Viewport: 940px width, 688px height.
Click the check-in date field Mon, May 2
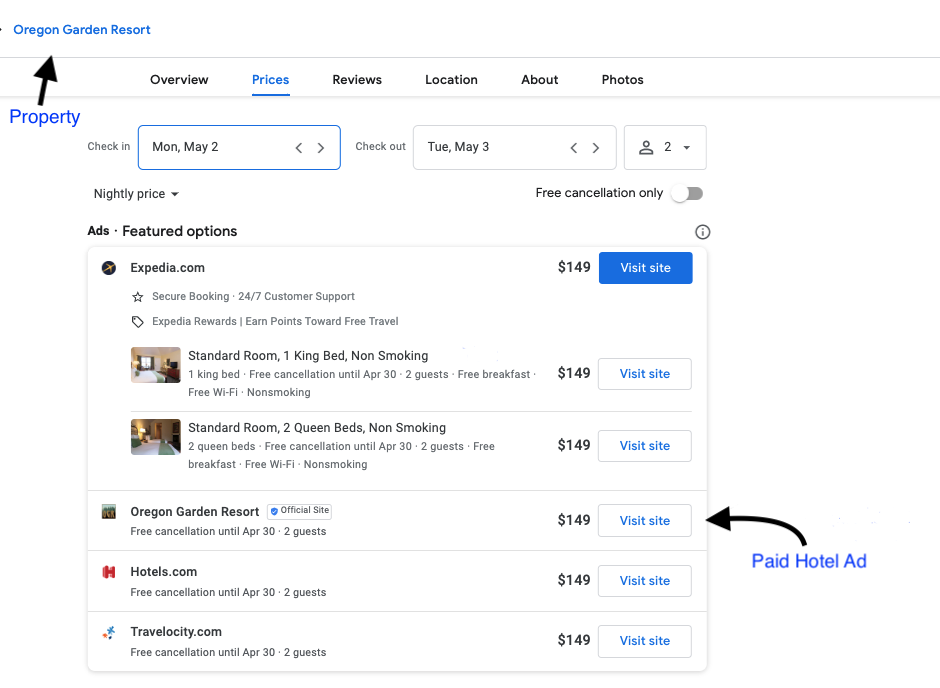tap(239, 147)
